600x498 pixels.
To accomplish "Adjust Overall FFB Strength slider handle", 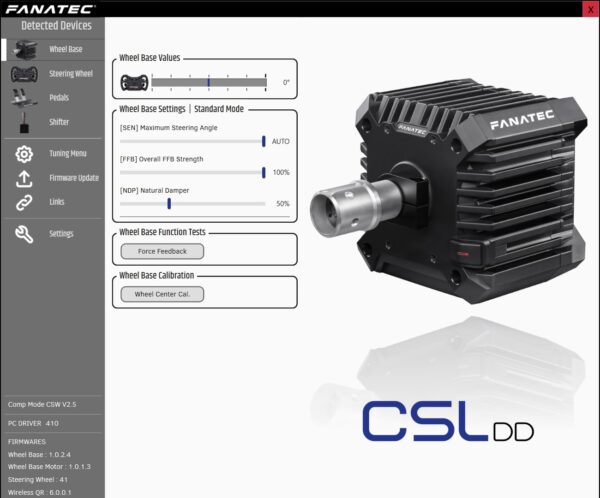I will tap(263, 172).
